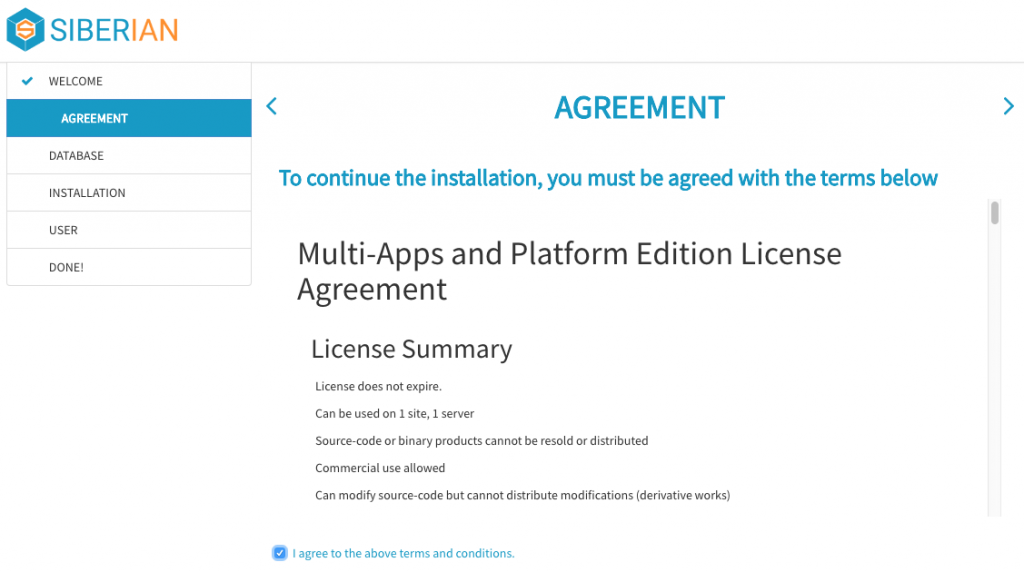This screenshot has width=1024, height=572.
Task: Select the DONE! step
Action: point(66,268)
